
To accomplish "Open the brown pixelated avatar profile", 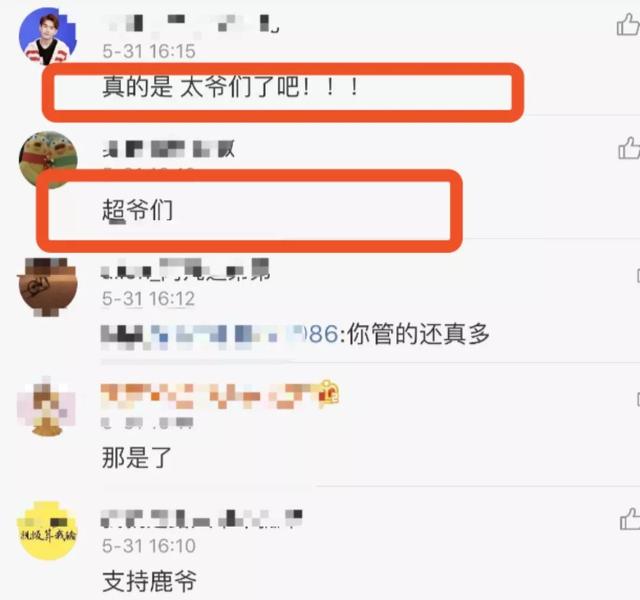I will coord(48,287).
